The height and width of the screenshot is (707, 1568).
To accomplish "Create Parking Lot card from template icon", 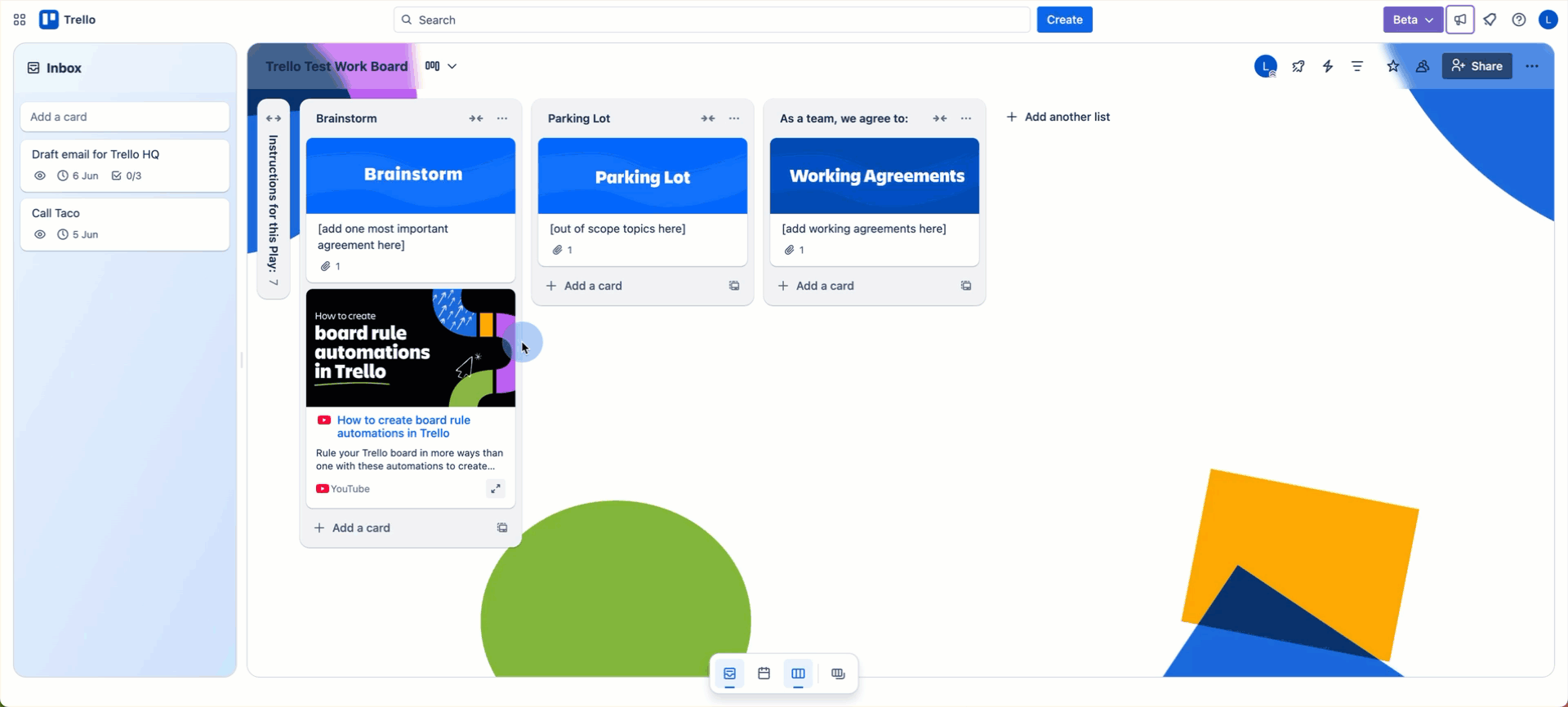I will 734,286.
